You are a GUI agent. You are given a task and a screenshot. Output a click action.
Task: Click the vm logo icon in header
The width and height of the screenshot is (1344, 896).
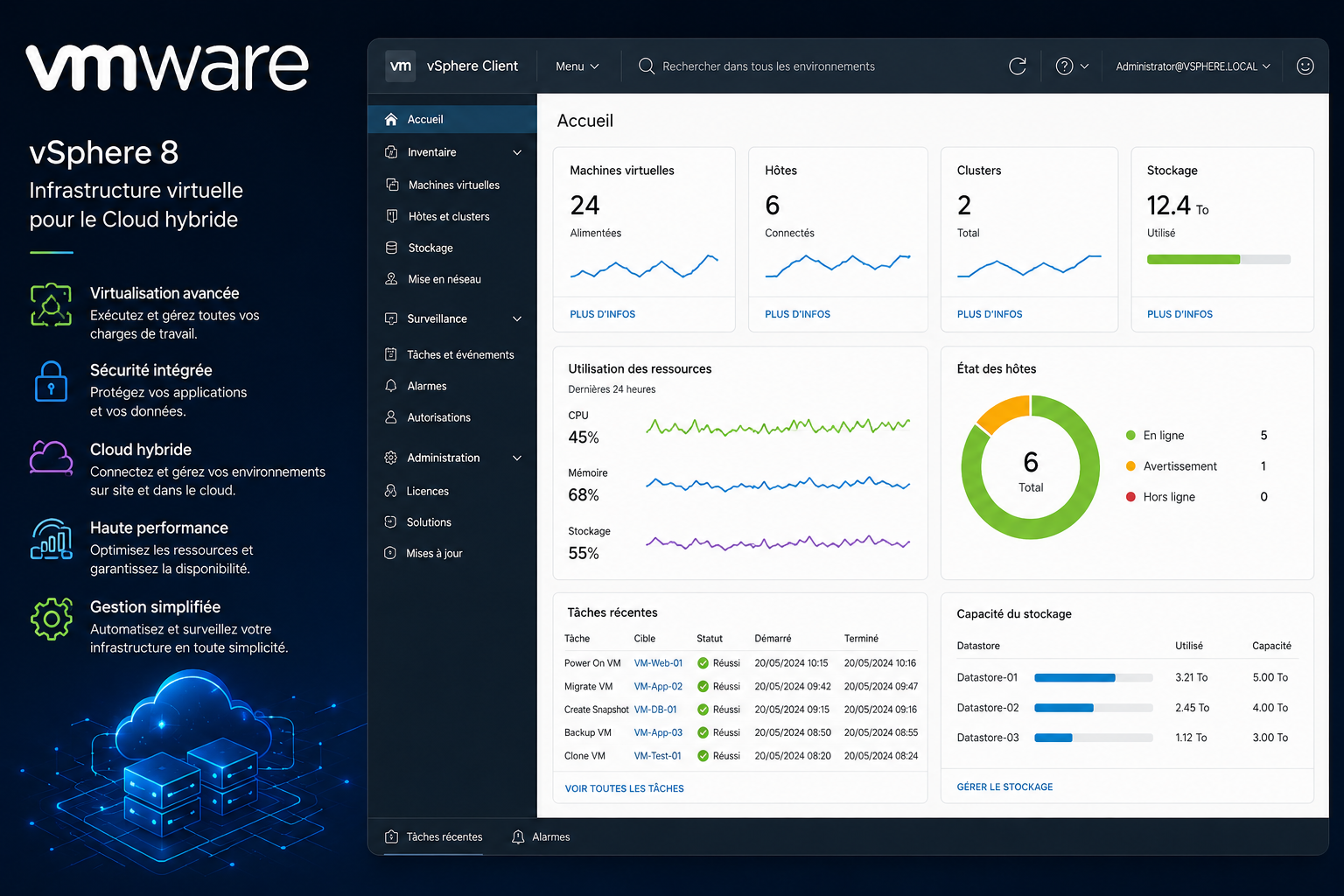tap(401, 66)
